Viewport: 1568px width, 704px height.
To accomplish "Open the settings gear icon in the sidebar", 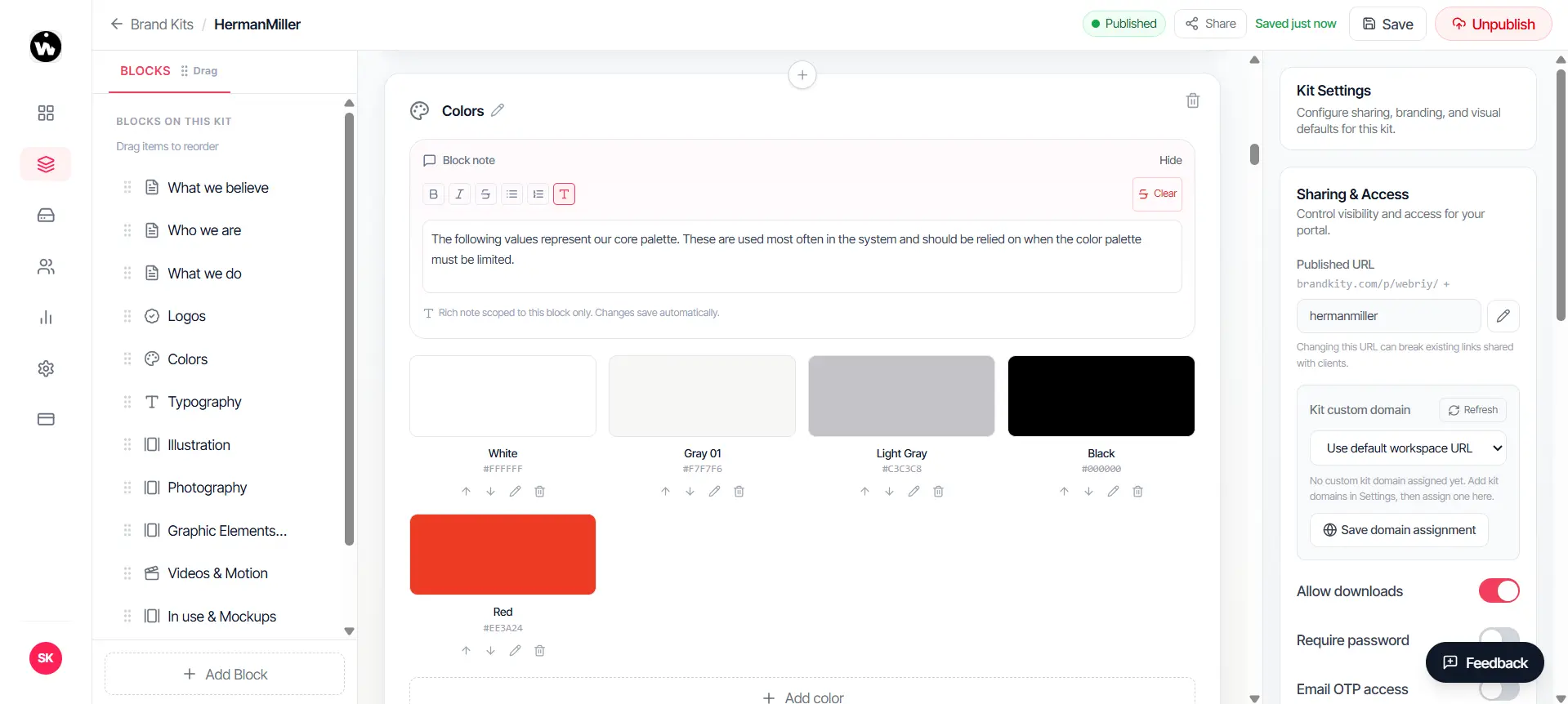I will pos(46,368).
